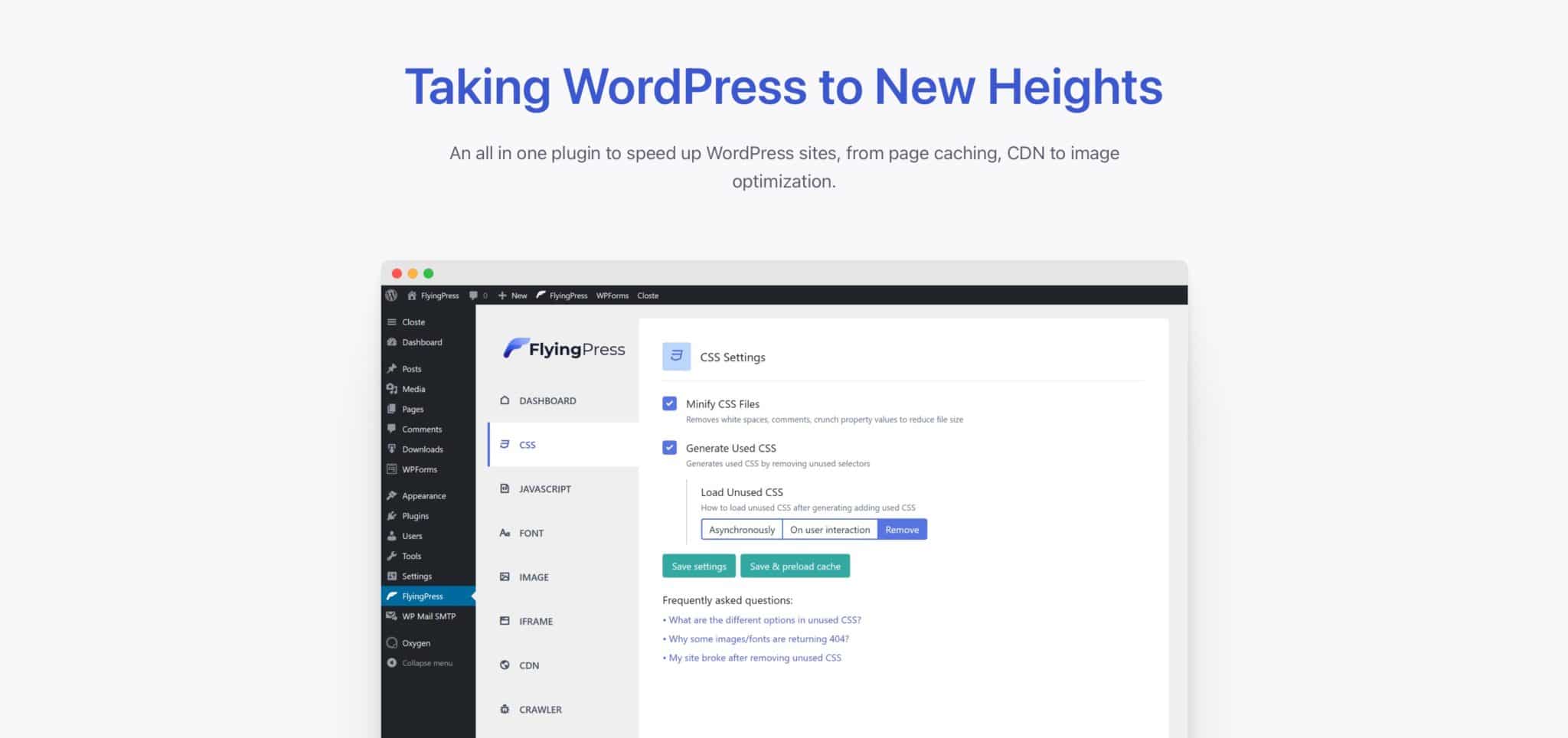Open FlyingPress item in WP sidebar

click(428, 596)
